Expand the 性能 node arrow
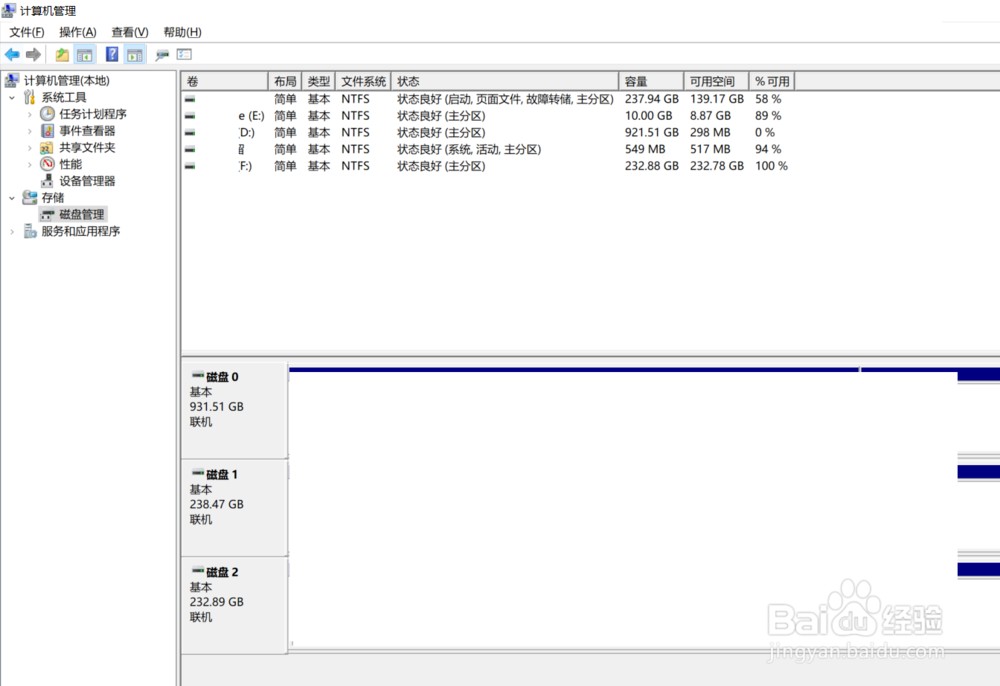 (29, 164)
